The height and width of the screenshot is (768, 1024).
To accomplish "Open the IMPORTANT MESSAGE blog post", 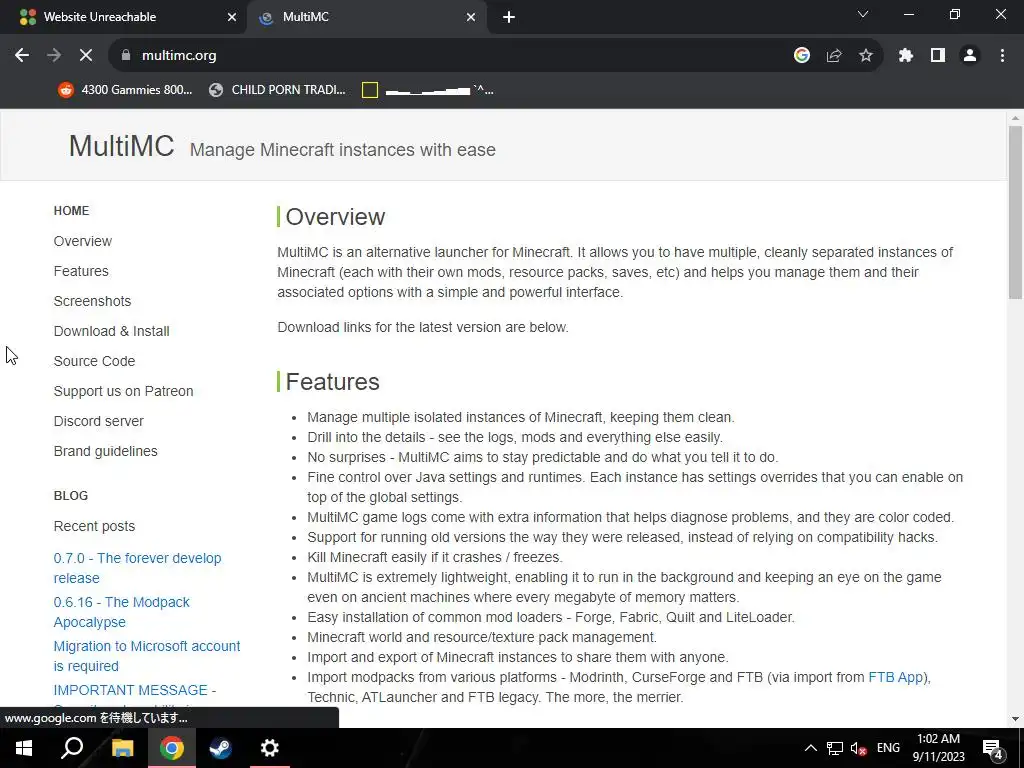I will tap(135, 690).
